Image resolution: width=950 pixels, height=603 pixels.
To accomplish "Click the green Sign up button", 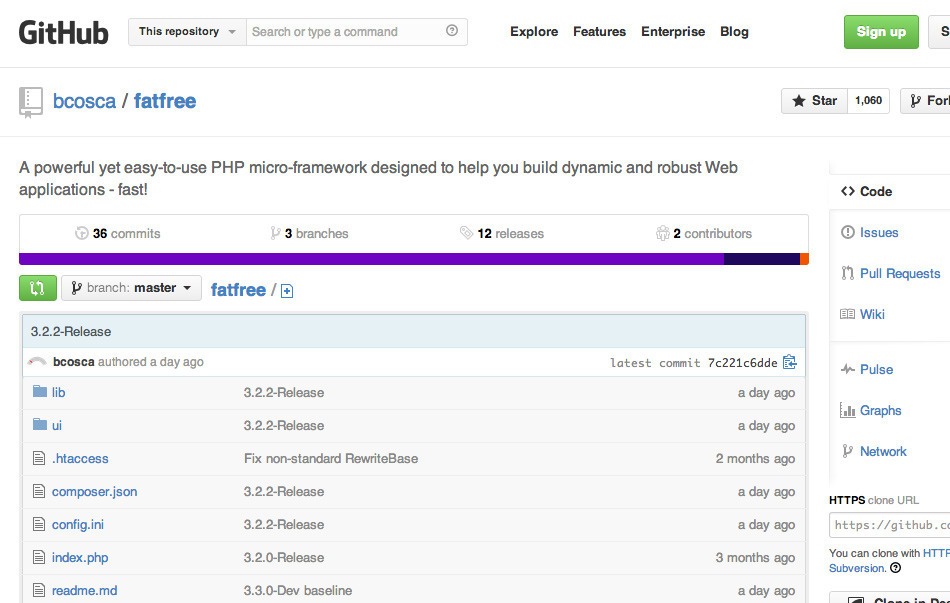I will [x=881, y=32].
